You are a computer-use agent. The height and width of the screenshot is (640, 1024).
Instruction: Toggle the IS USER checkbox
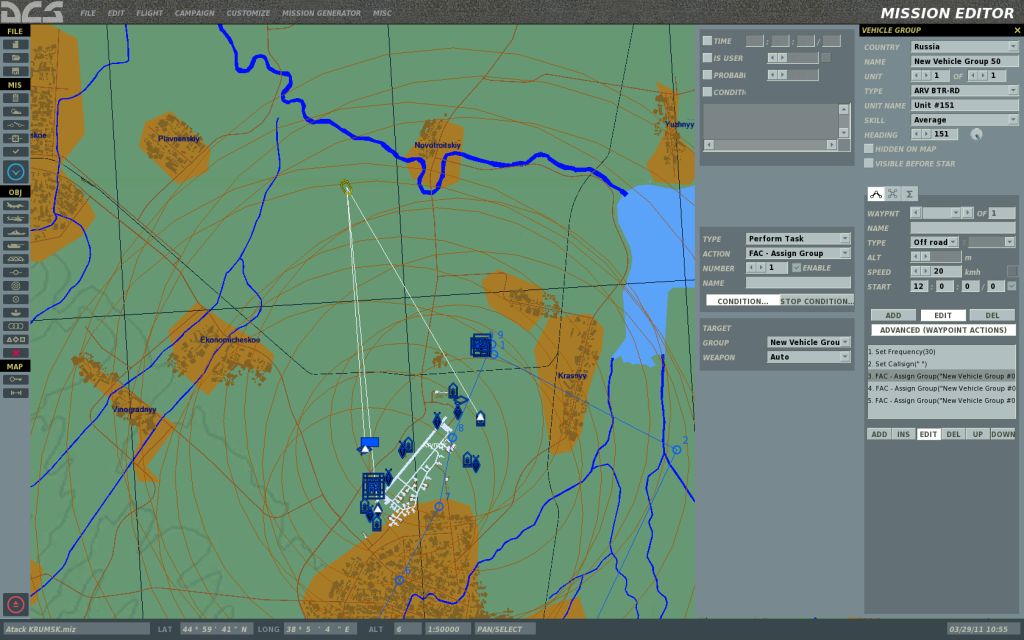point(707,57)
